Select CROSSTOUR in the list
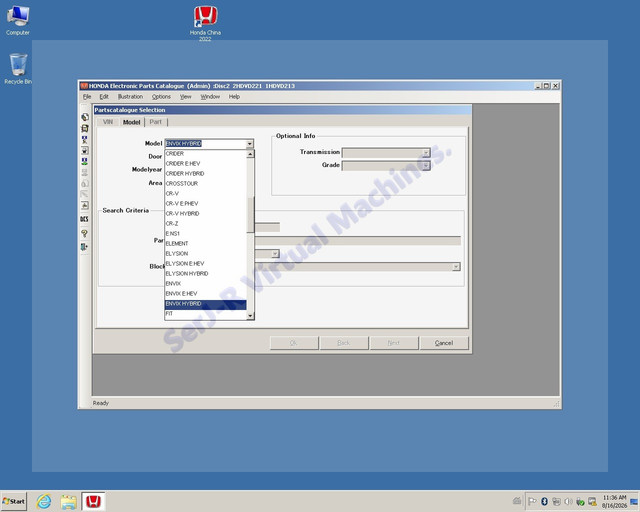Viewport: 640px width, 512px height. [x=206, y=183]
